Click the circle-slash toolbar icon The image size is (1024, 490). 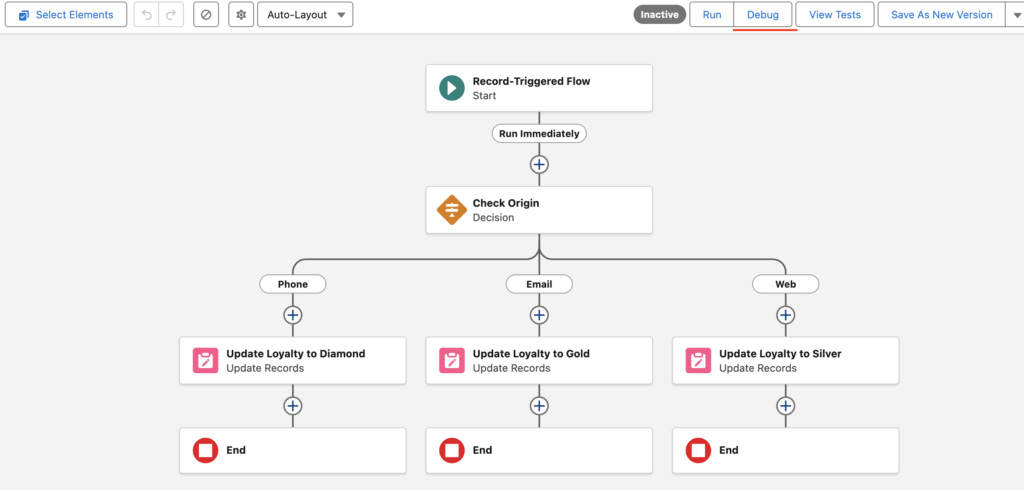click(206, 14)
